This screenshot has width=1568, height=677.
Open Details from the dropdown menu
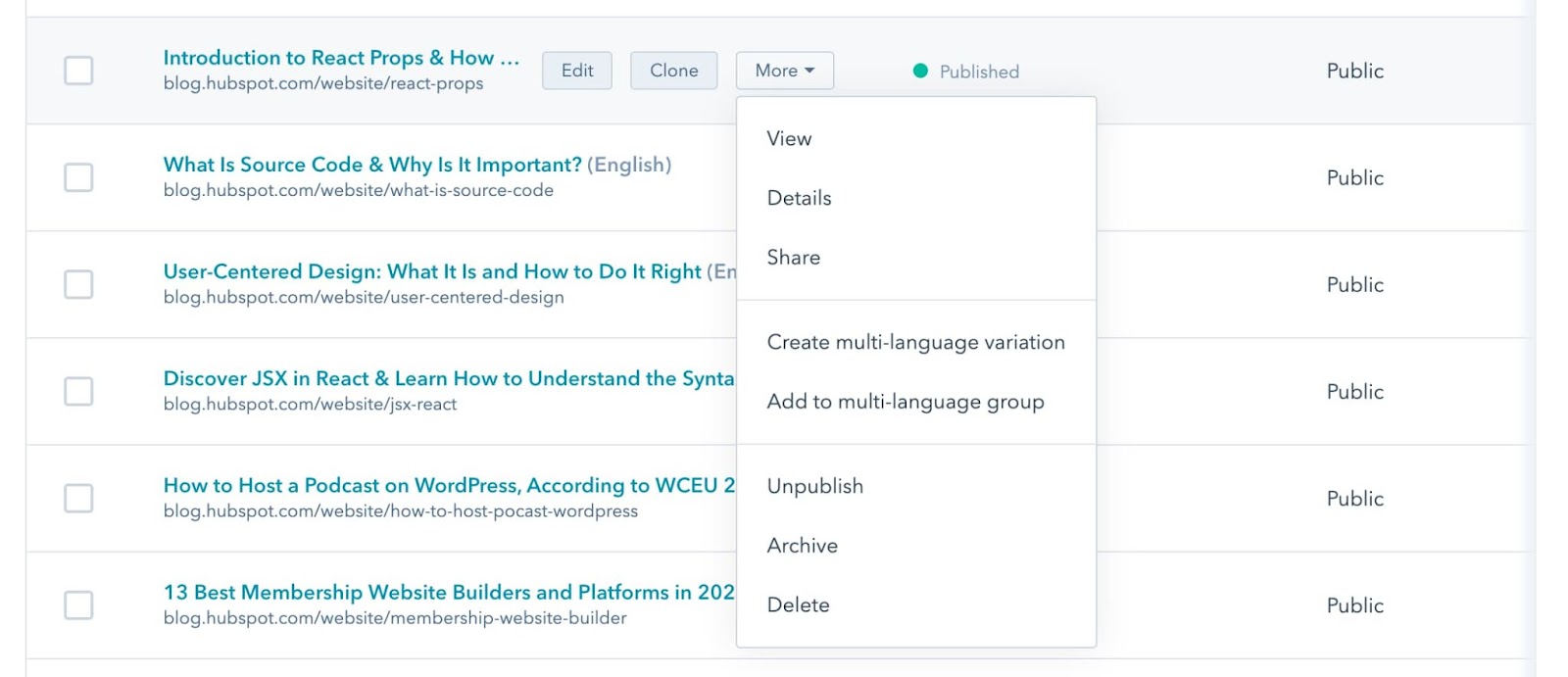[x=799, y=198]
